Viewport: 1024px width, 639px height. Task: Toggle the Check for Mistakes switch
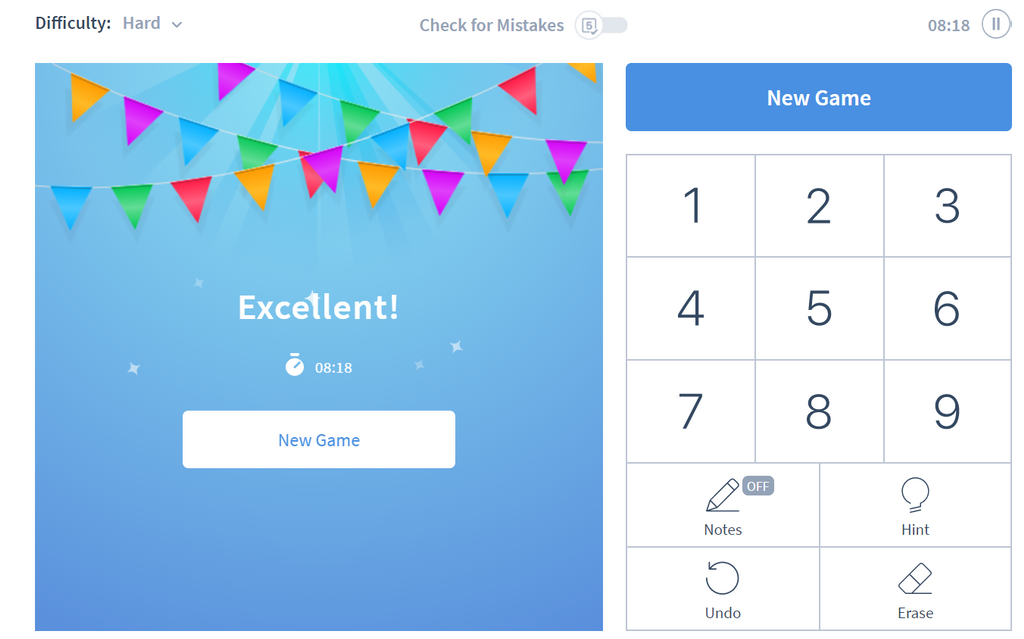[603, 25]
